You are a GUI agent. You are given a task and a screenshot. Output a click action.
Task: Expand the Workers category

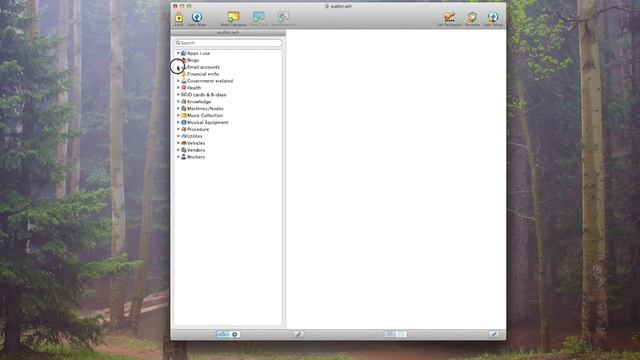tap(178, 157)
